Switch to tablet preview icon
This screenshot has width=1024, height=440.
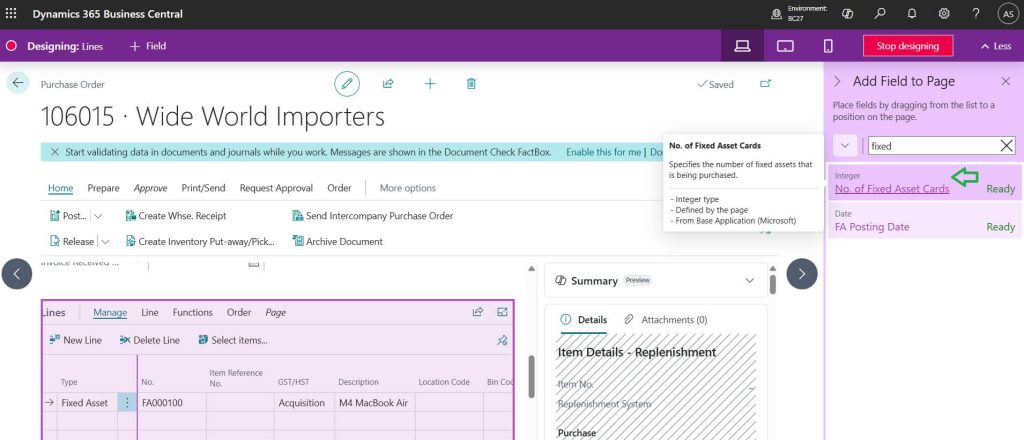(x=785, y=46)
